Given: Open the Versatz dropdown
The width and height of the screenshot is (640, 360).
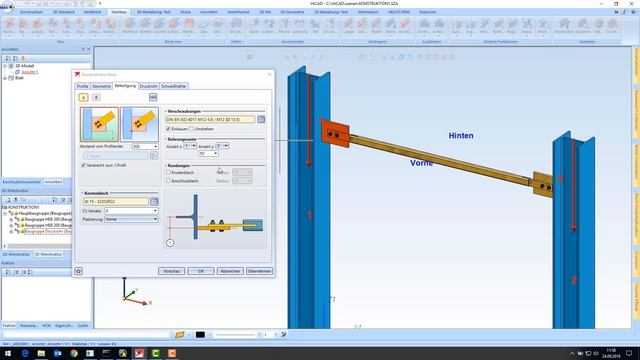Looking at the screenshot, I should (x=155, y=211).
